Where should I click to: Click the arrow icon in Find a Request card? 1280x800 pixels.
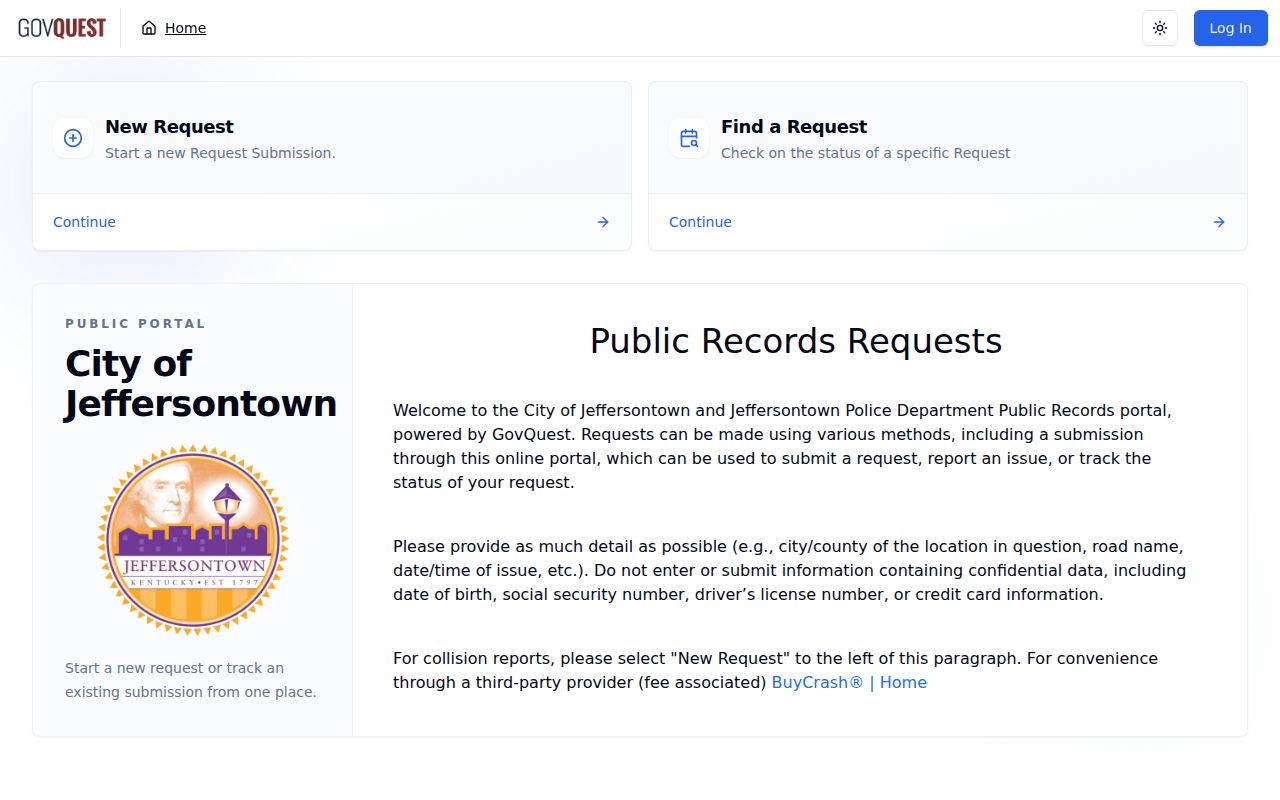tap(1219, 222)
